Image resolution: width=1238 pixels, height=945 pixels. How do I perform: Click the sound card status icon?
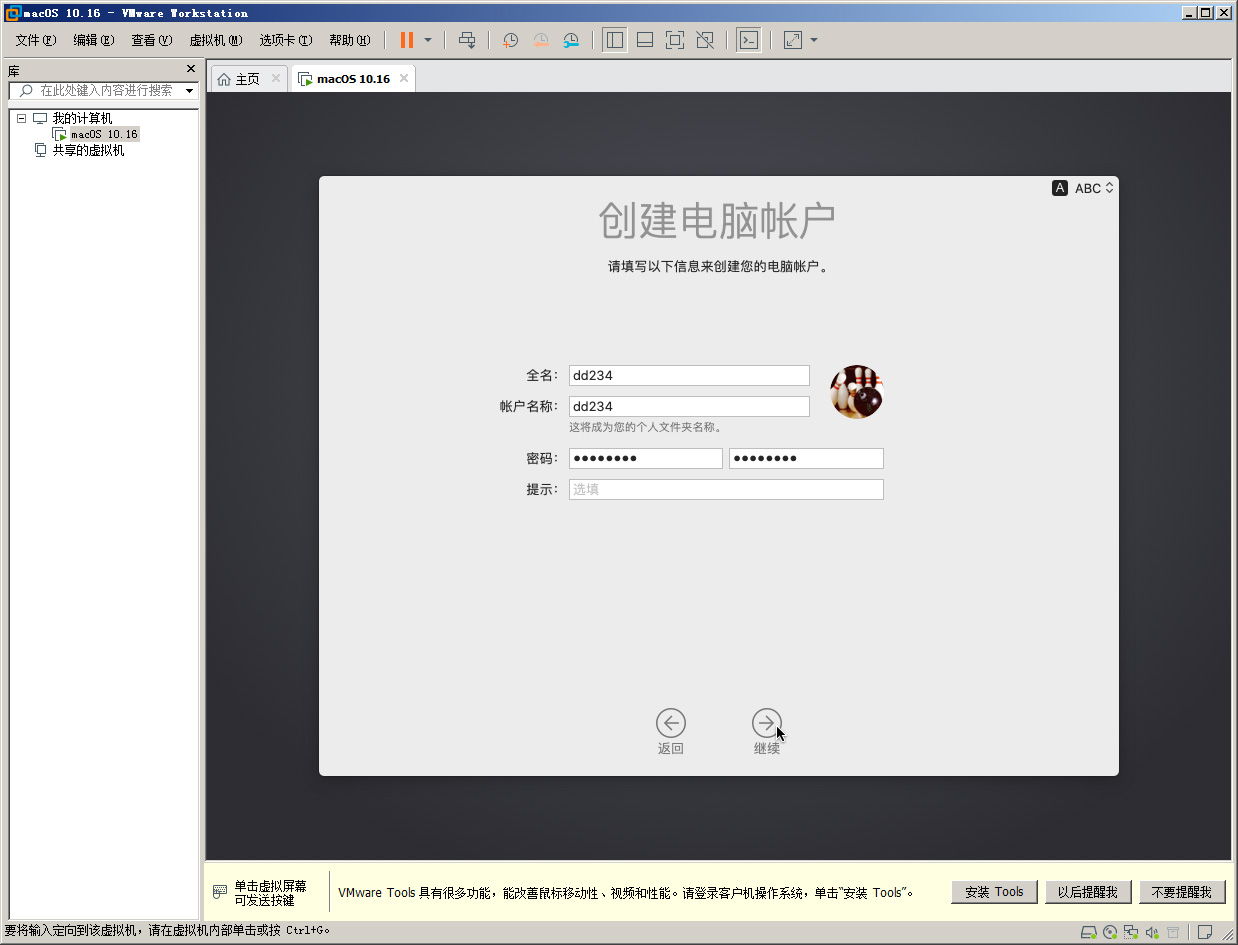click(1152, 933)
